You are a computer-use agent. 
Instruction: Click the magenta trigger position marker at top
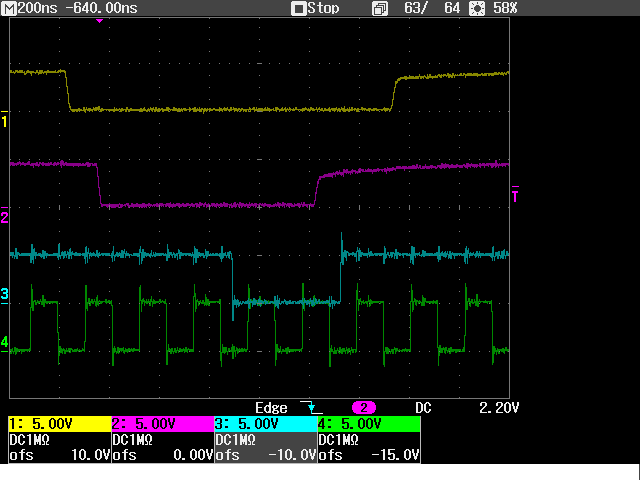pos(99,21)
